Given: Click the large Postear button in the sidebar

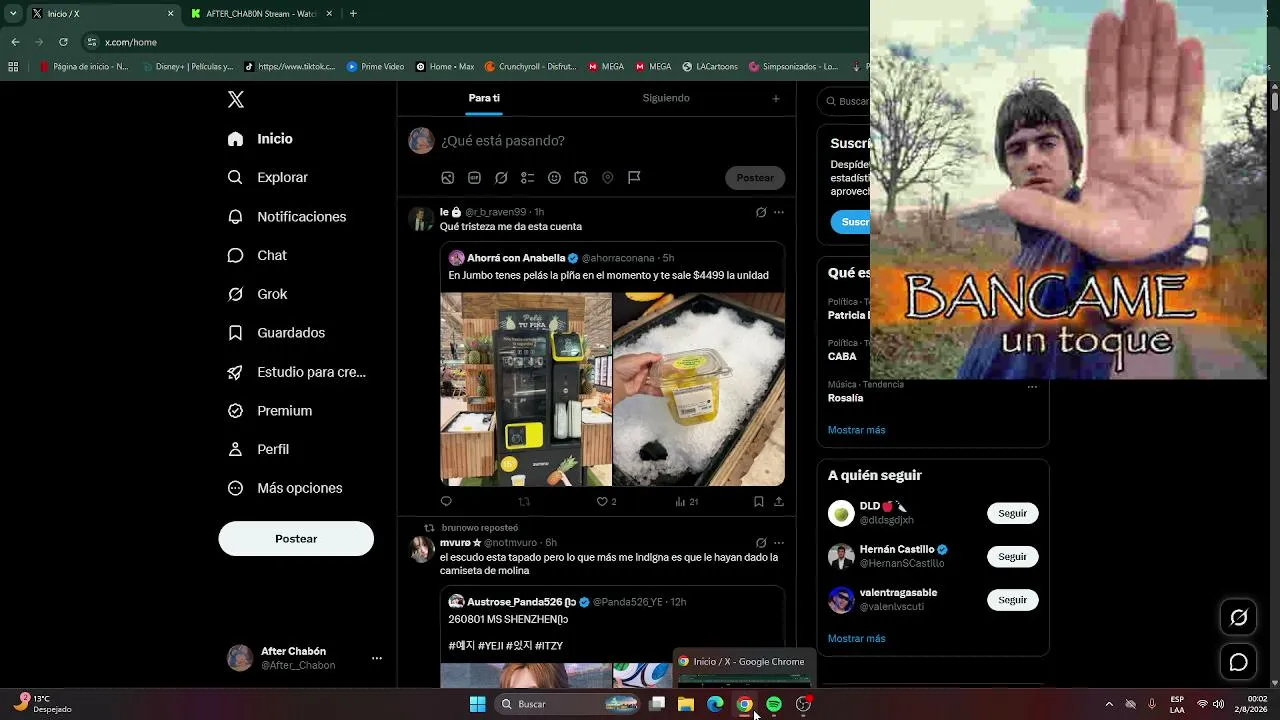Looking at the screenshot, I should point(296,538).
